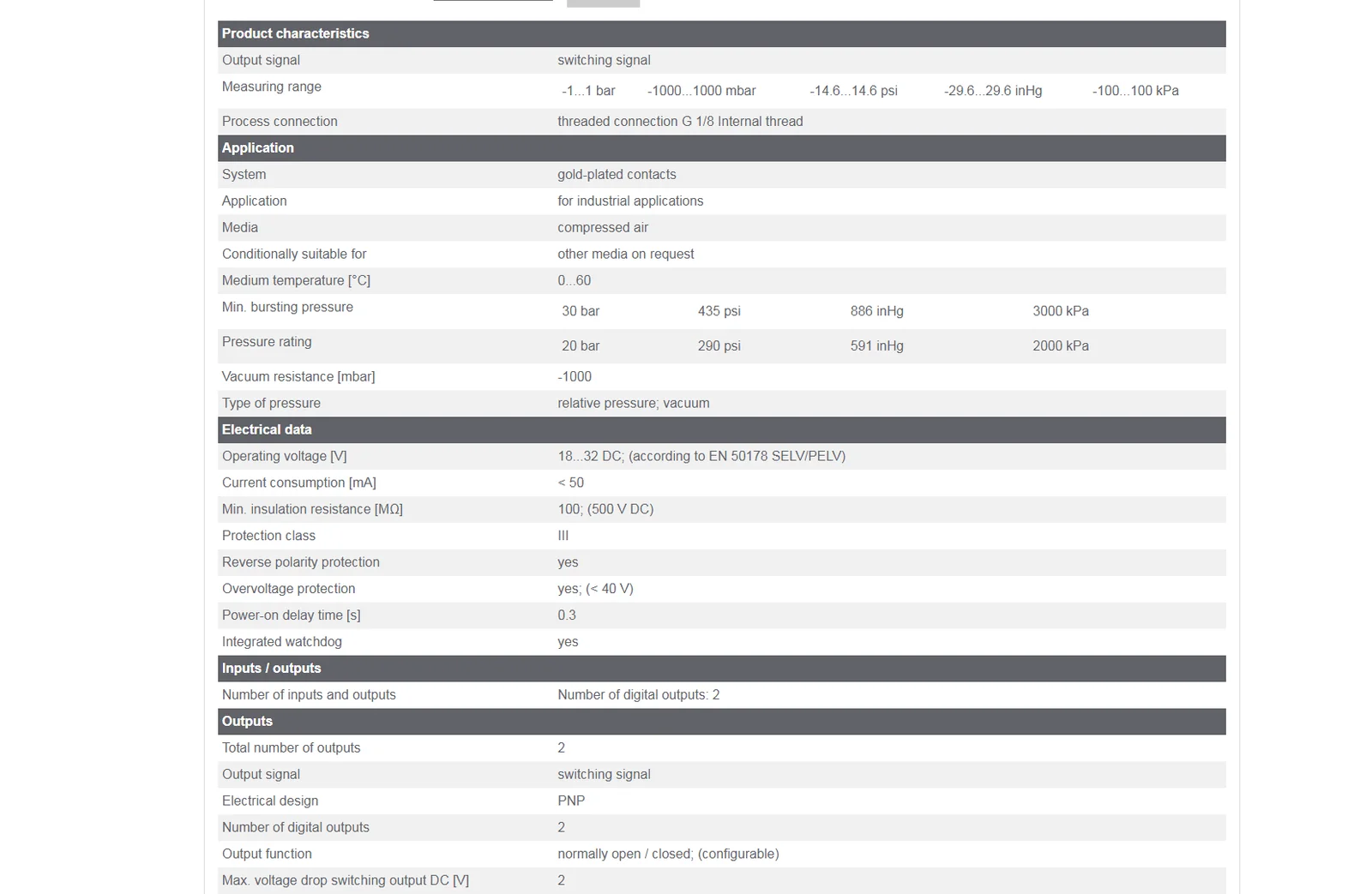Click the "PNP" electrical design value
1372x894 pixels.
(x=571, y=802)
